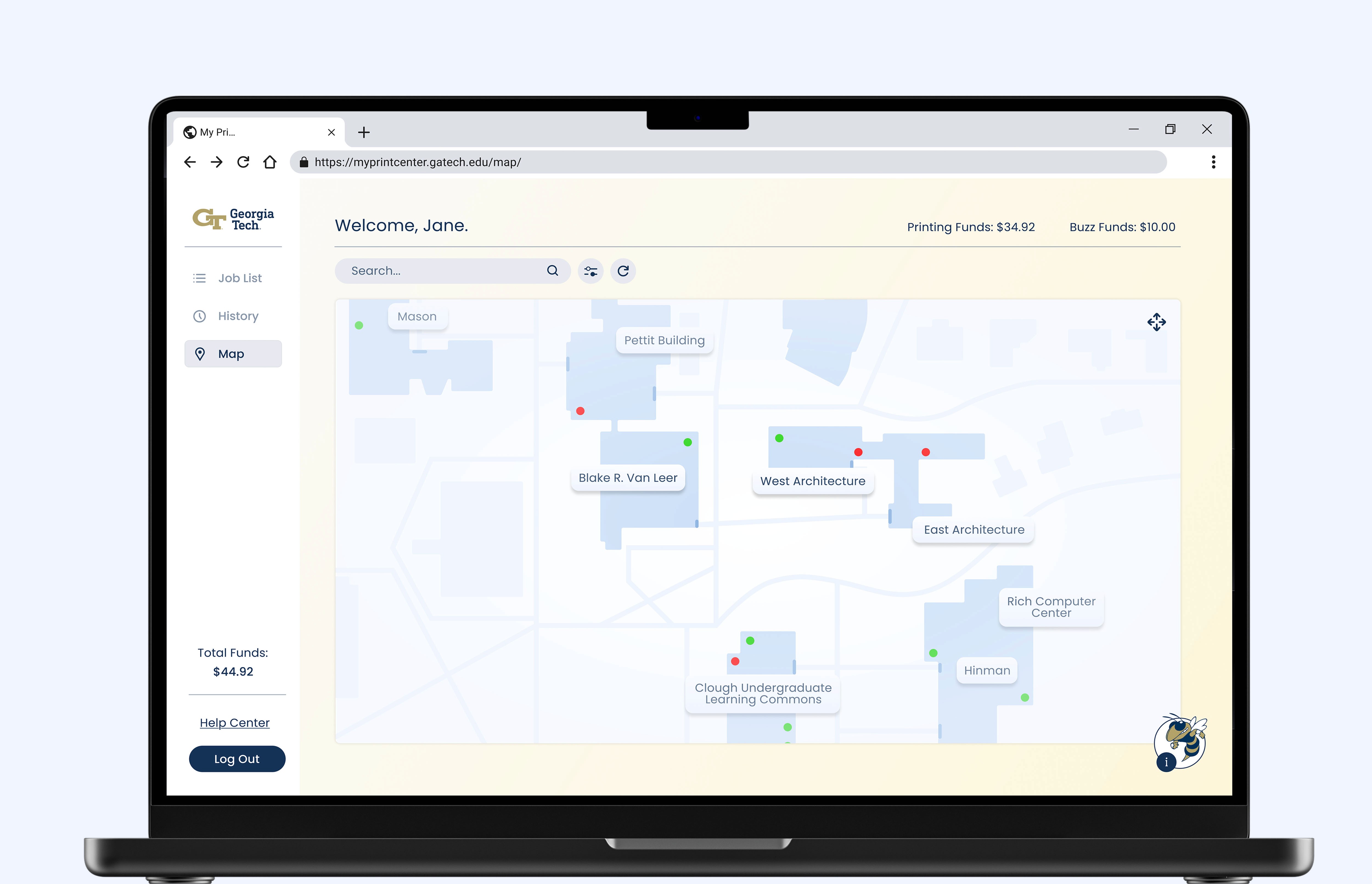
Task: Select the Blake R. Van Leer label
Action: [x=628, y=478]
